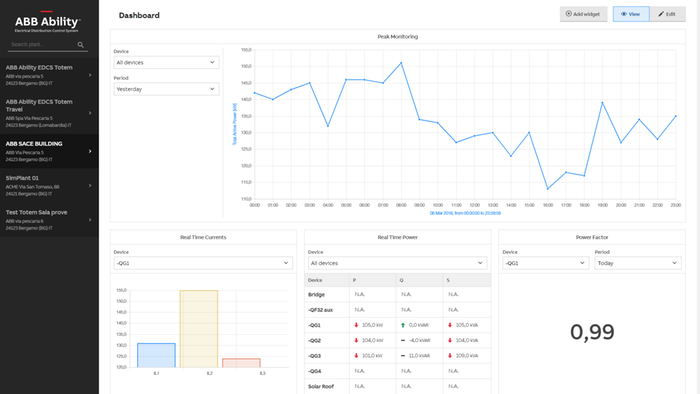Open Power Factor Period dropdown set to Today

click(x=638, y=263)
